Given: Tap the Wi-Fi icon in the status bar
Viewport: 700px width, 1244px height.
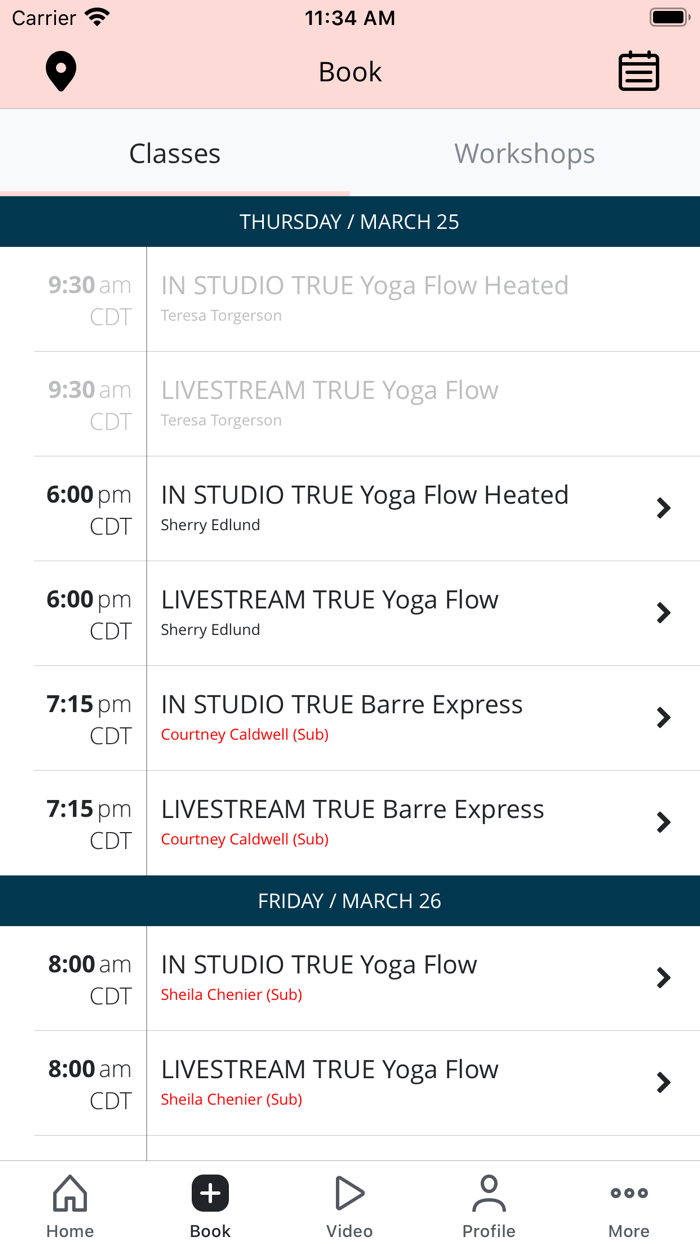Looking at the screenshot, I should click(x=94, y=16).
